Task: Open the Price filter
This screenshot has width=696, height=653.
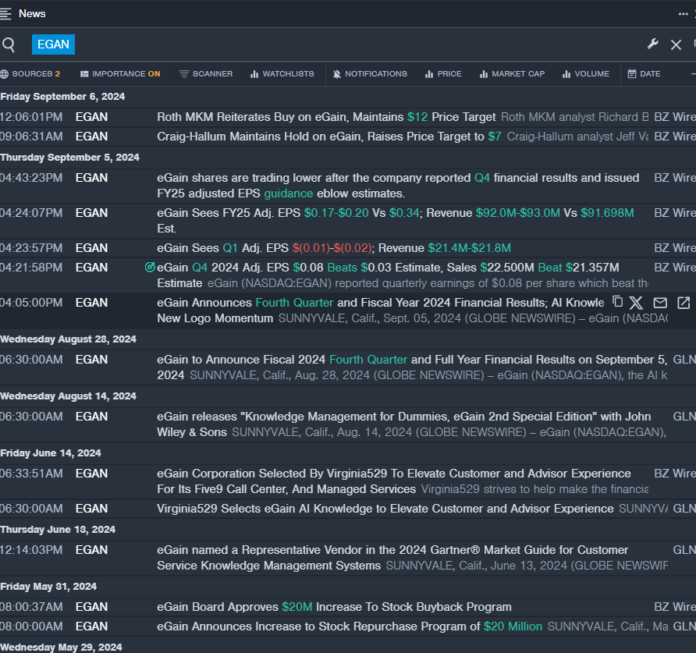Action: pyautogui.click(x=443, y=74)
